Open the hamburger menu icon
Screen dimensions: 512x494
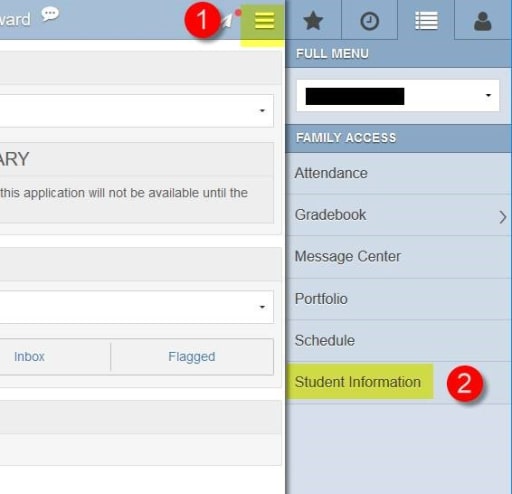tap(264, 21)
